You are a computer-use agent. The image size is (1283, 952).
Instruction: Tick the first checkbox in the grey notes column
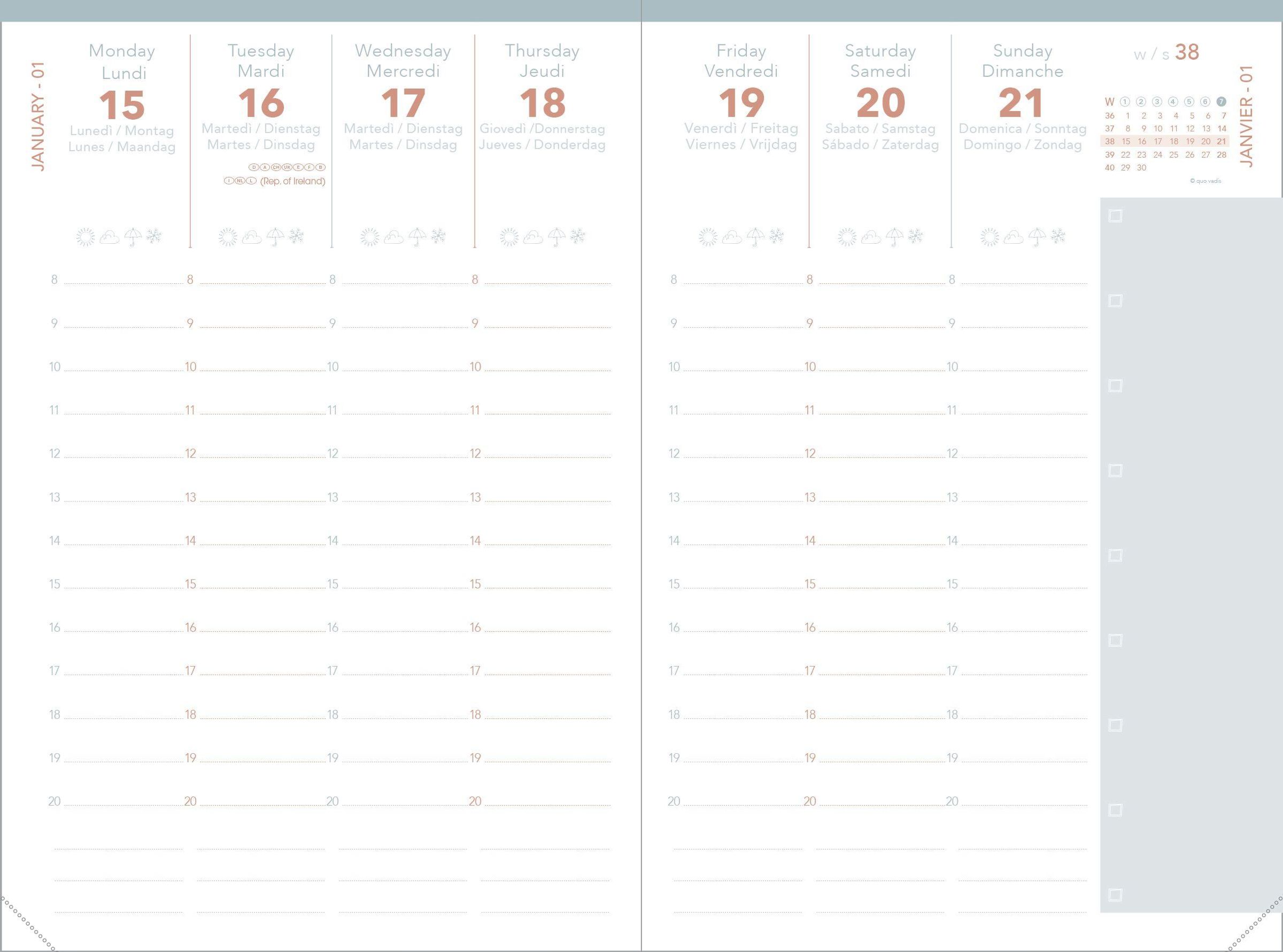(x=1115, y=216)
